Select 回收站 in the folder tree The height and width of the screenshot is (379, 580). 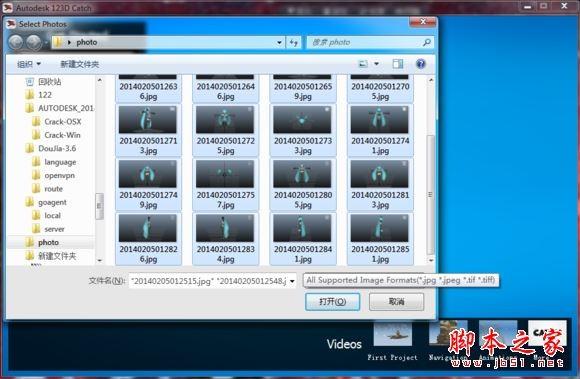coord(50,81)
